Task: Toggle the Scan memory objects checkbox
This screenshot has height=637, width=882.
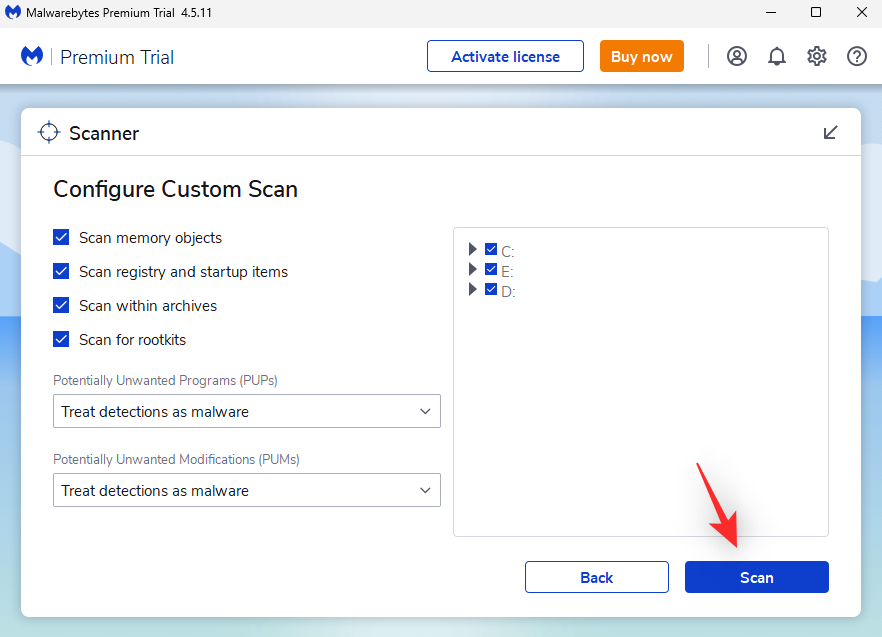Action: [x=61, y=238]
